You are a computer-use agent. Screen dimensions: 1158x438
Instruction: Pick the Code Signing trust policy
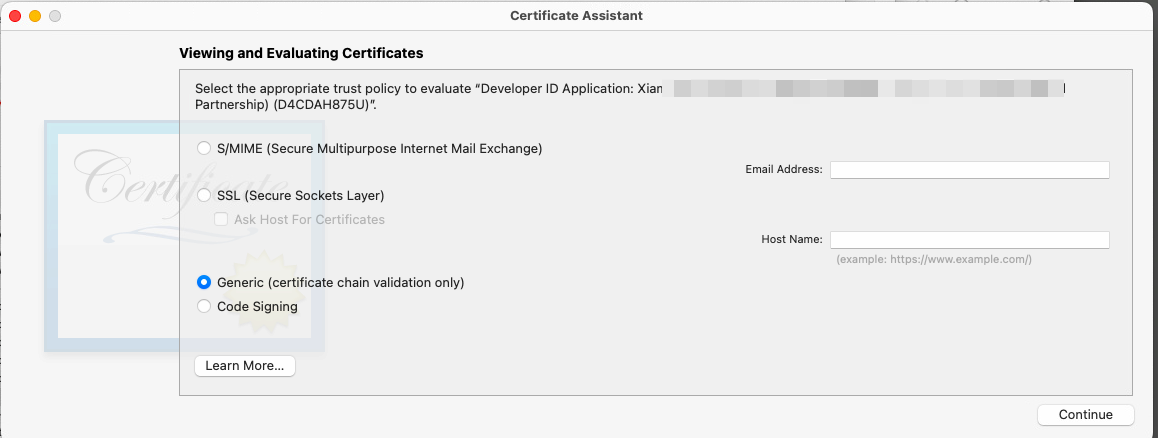click(x=204, y=307)
